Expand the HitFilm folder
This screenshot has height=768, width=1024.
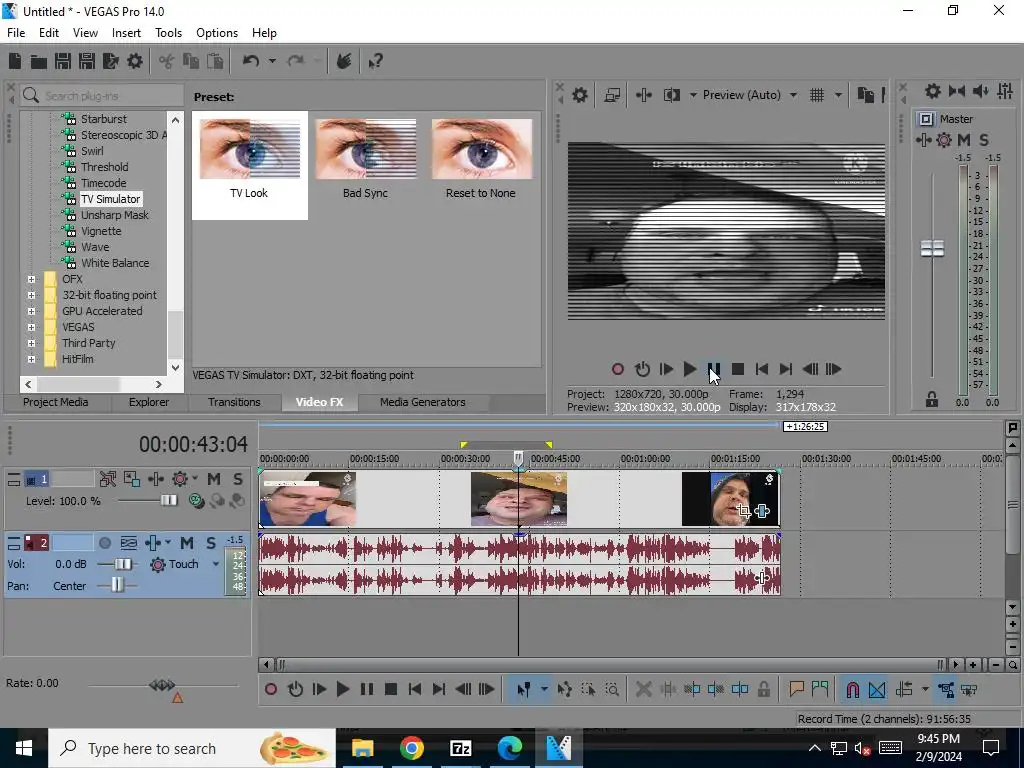[x=31, y=359]
